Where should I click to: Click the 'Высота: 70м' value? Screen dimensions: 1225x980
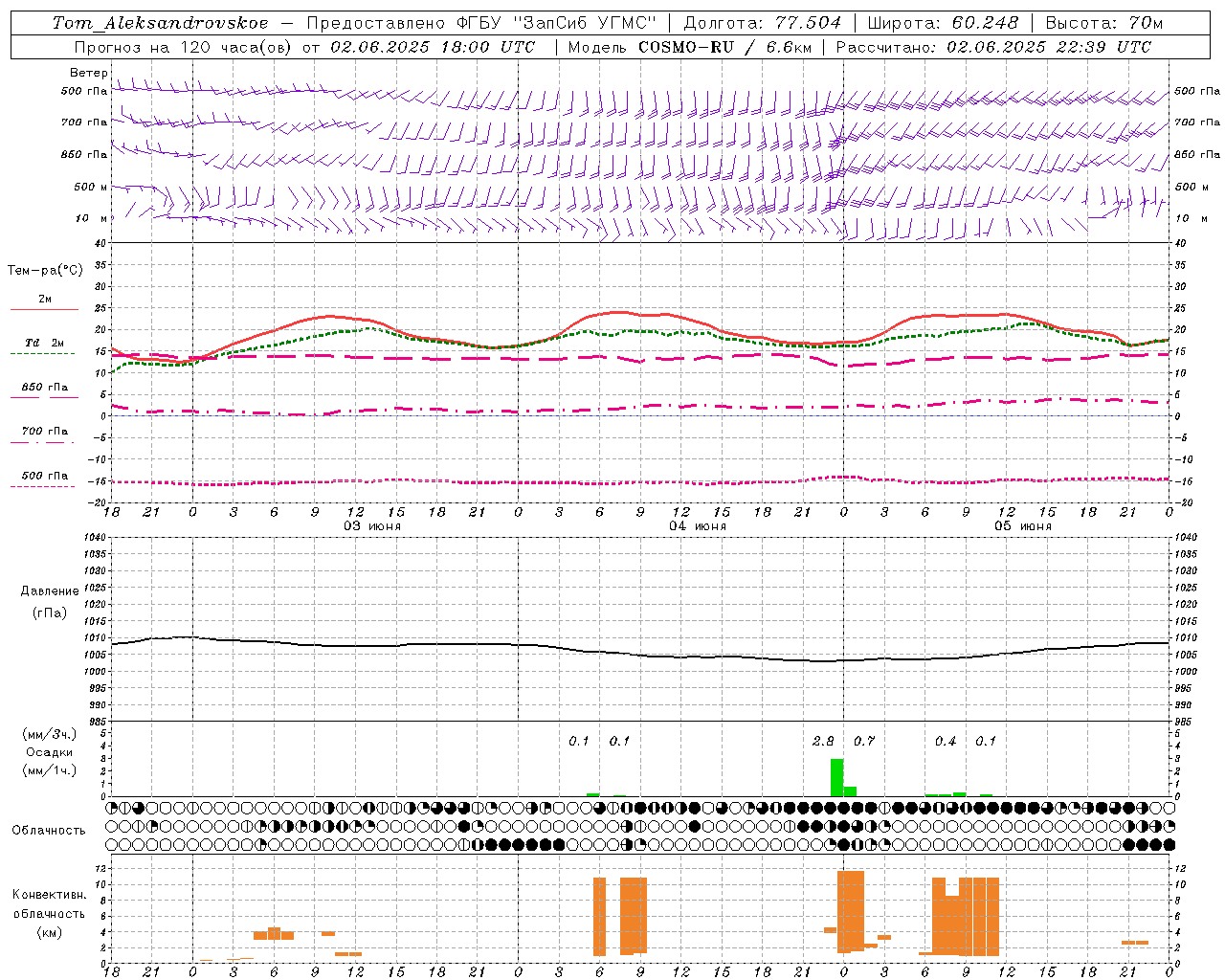click(x=1104, y=23)
